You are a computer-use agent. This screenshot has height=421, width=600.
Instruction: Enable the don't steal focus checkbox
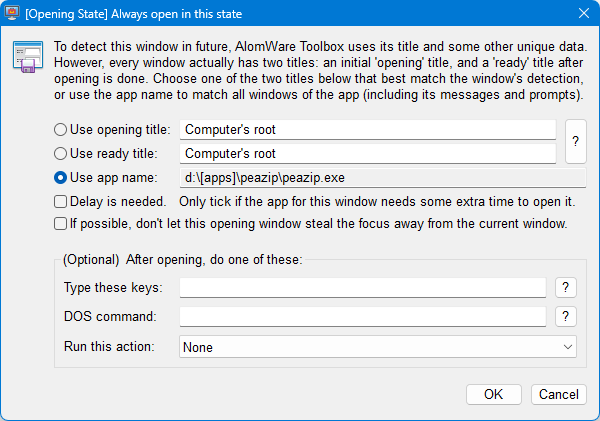tap(61, 223)
